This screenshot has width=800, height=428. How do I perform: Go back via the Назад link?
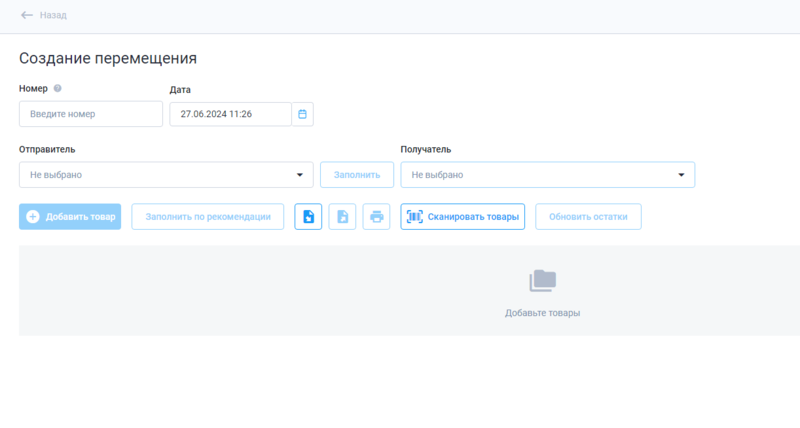click(x=53, y=15)
